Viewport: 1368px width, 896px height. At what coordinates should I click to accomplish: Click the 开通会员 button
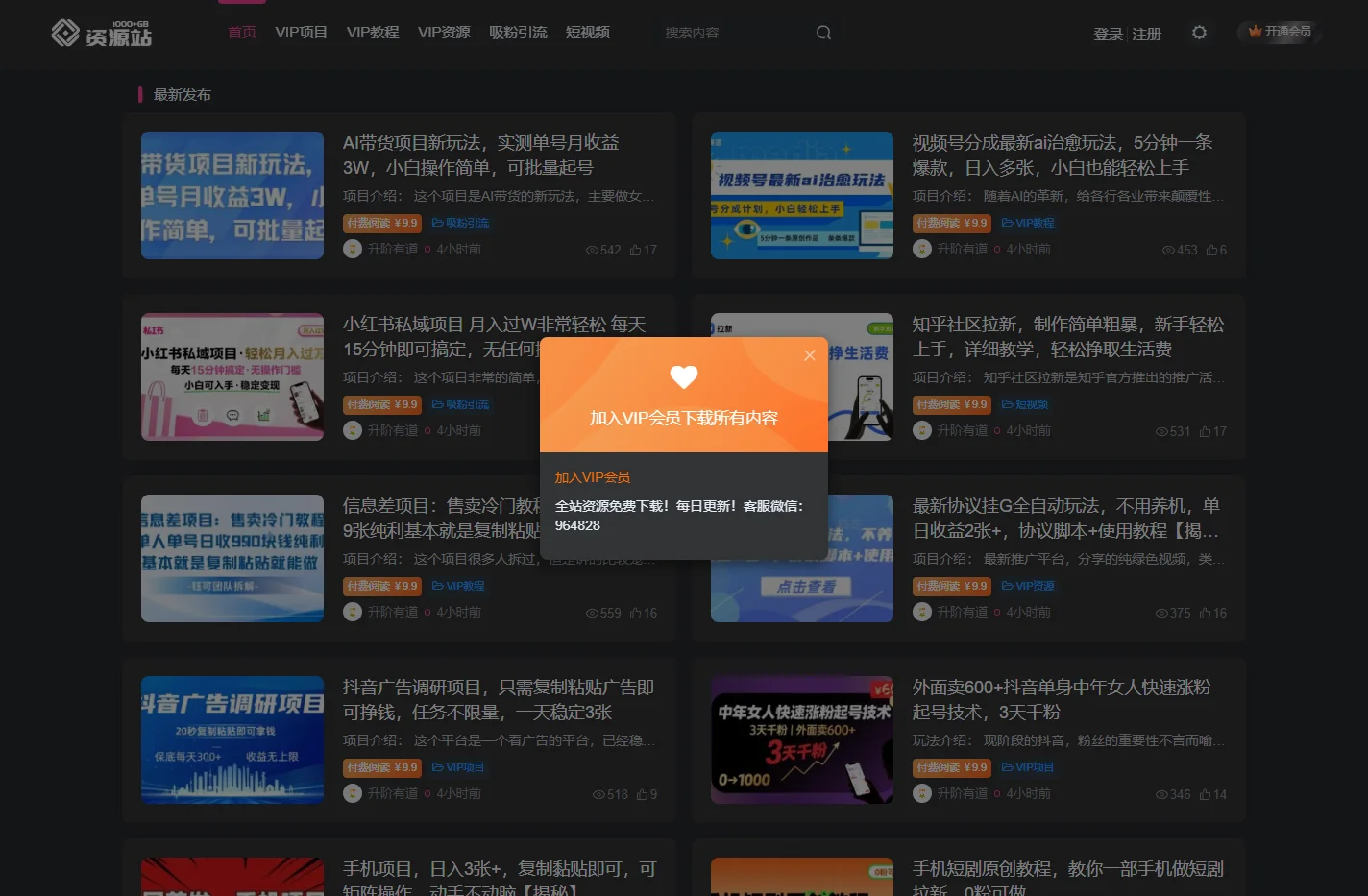tap(1280, 32)
